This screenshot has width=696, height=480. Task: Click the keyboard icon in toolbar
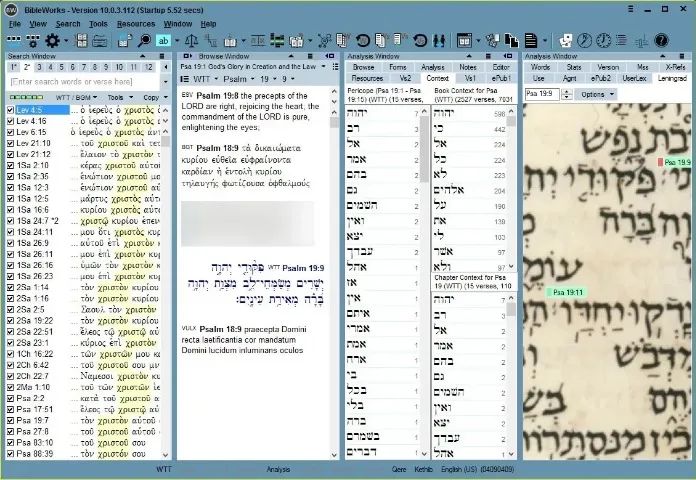pos(100,41)
